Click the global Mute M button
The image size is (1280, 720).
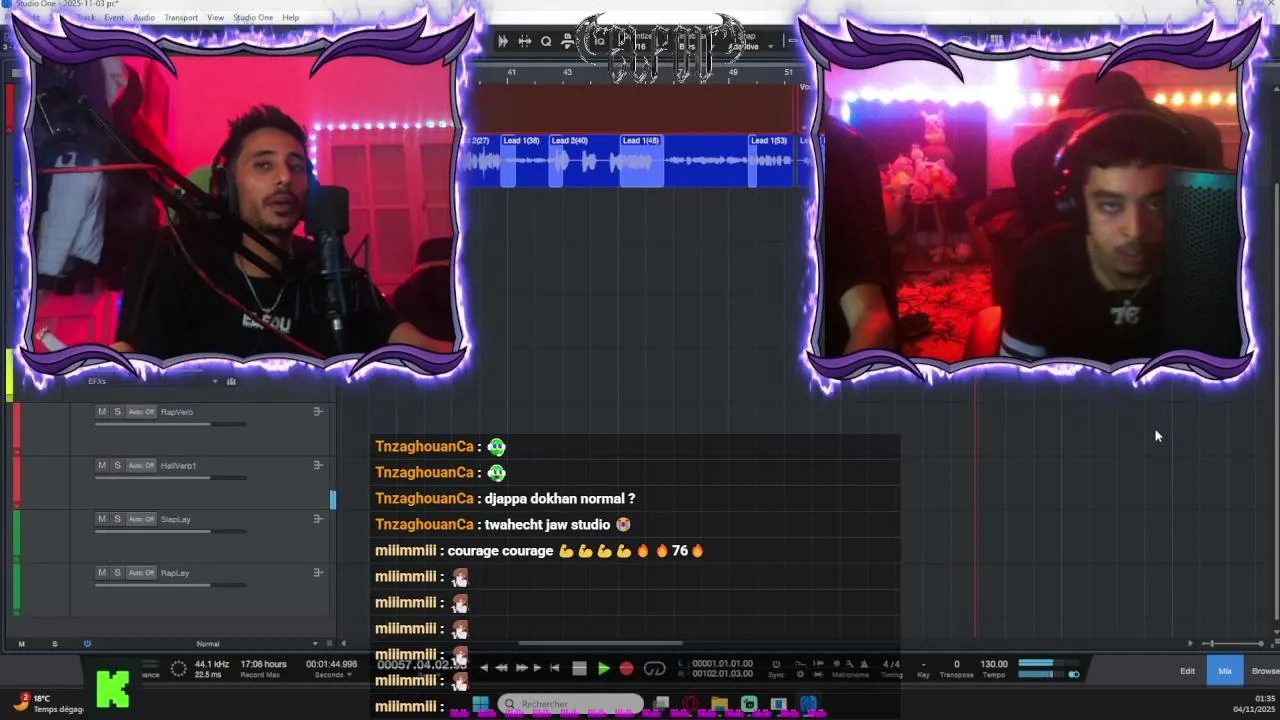click(21, 644)
